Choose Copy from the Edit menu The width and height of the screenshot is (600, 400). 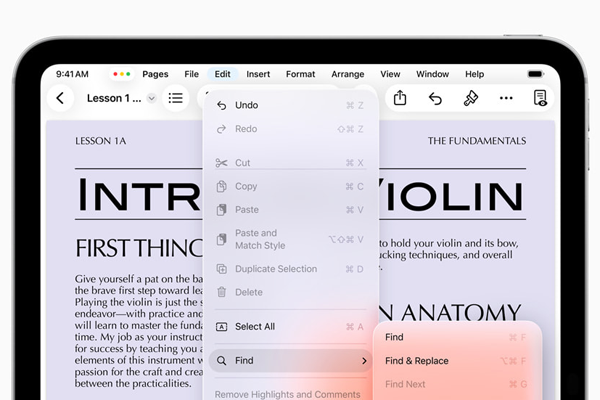[x=290, y=186]
